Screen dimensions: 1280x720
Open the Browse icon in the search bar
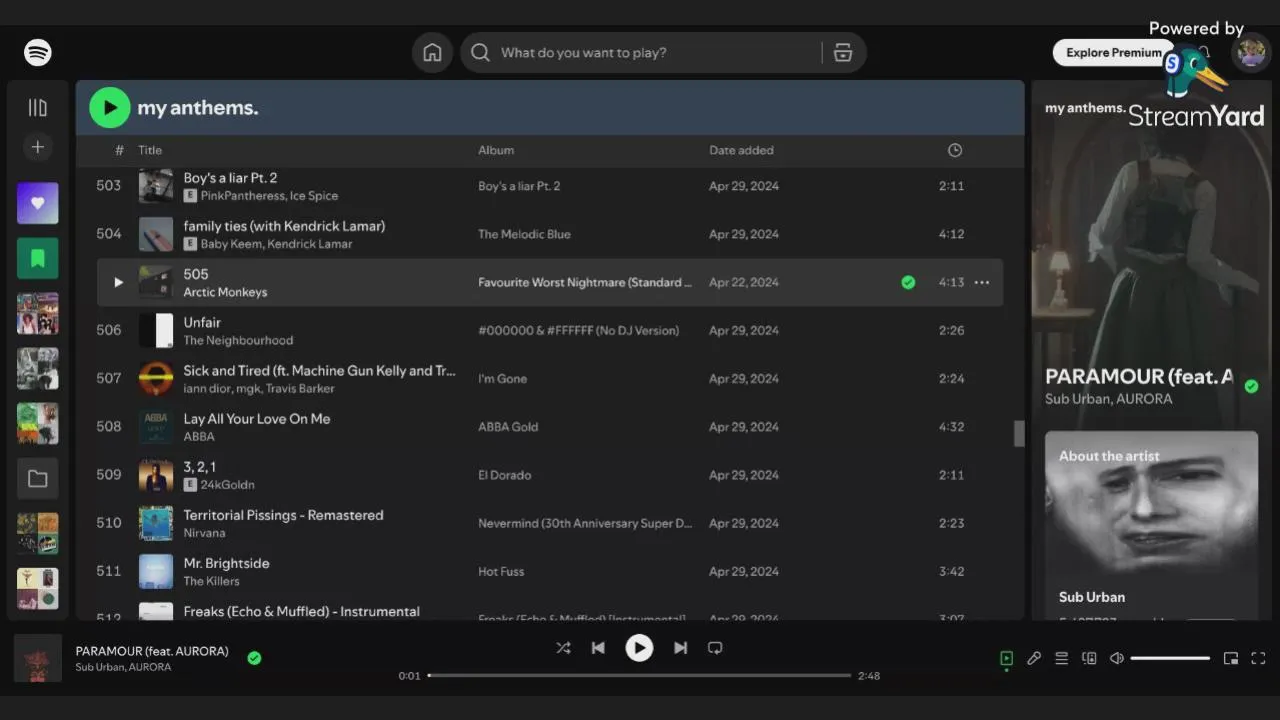coord(843,53)
